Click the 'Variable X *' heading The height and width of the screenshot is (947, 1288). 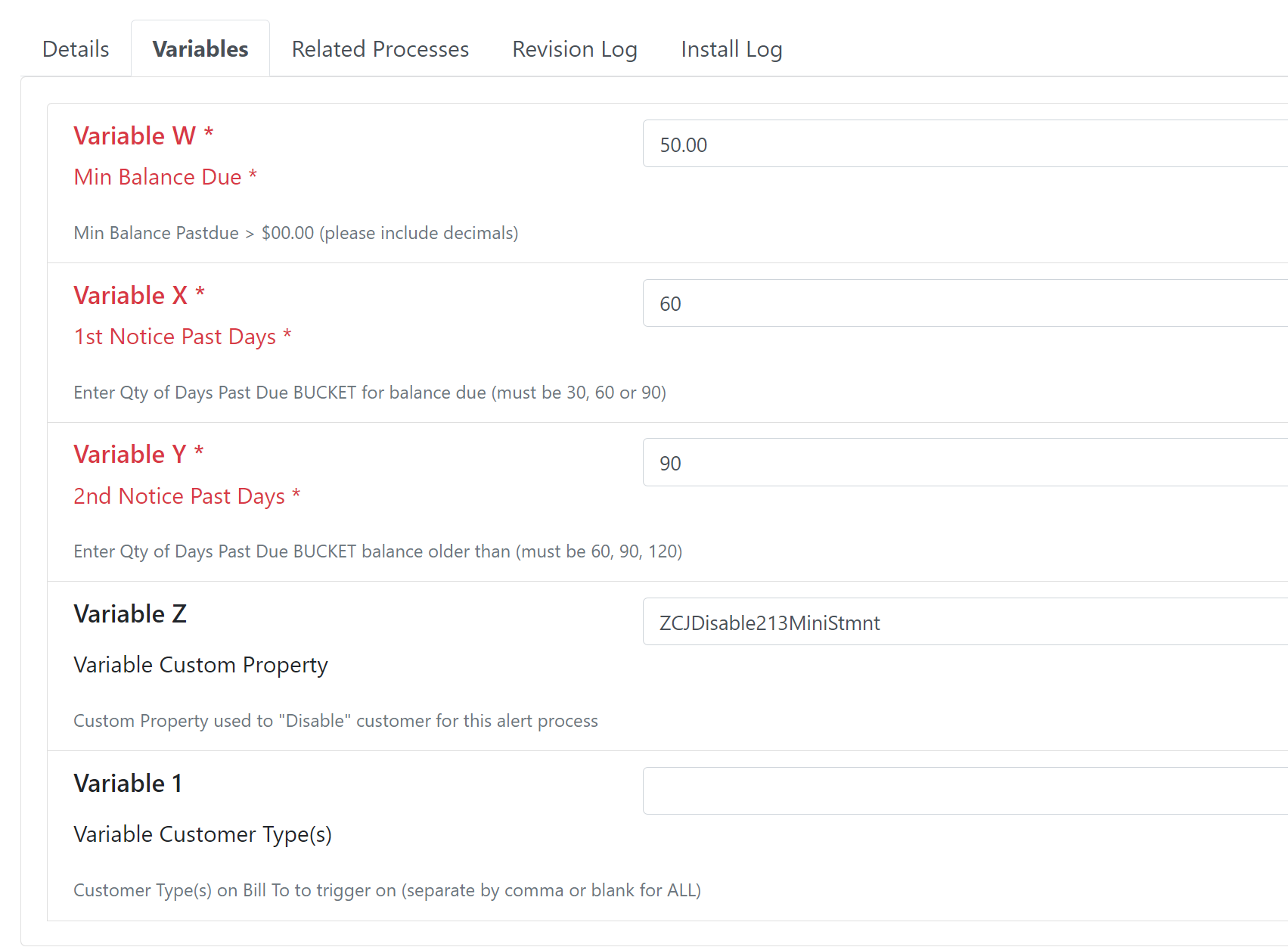point(139,296)
